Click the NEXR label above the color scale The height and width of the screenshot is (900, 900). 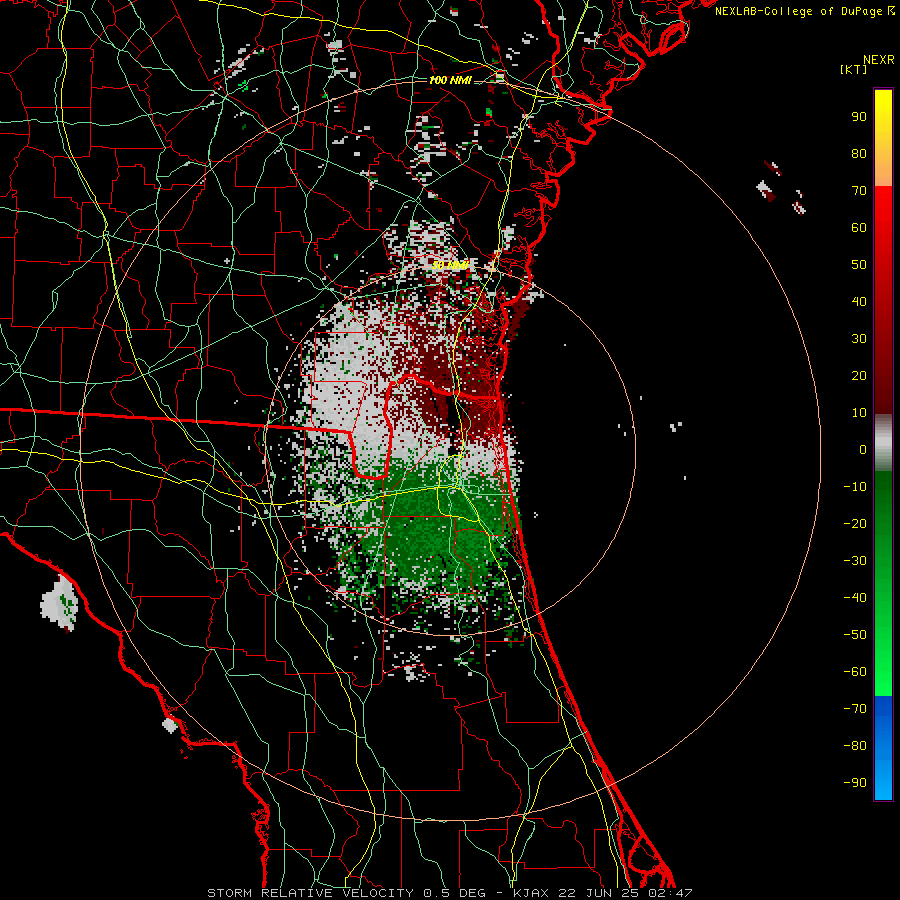[879, 60]
